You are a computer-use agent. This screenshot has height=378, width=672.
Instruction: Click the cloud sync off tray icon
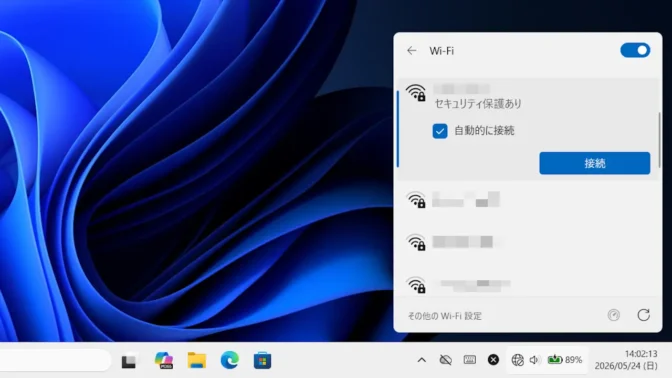click(446, 360)
